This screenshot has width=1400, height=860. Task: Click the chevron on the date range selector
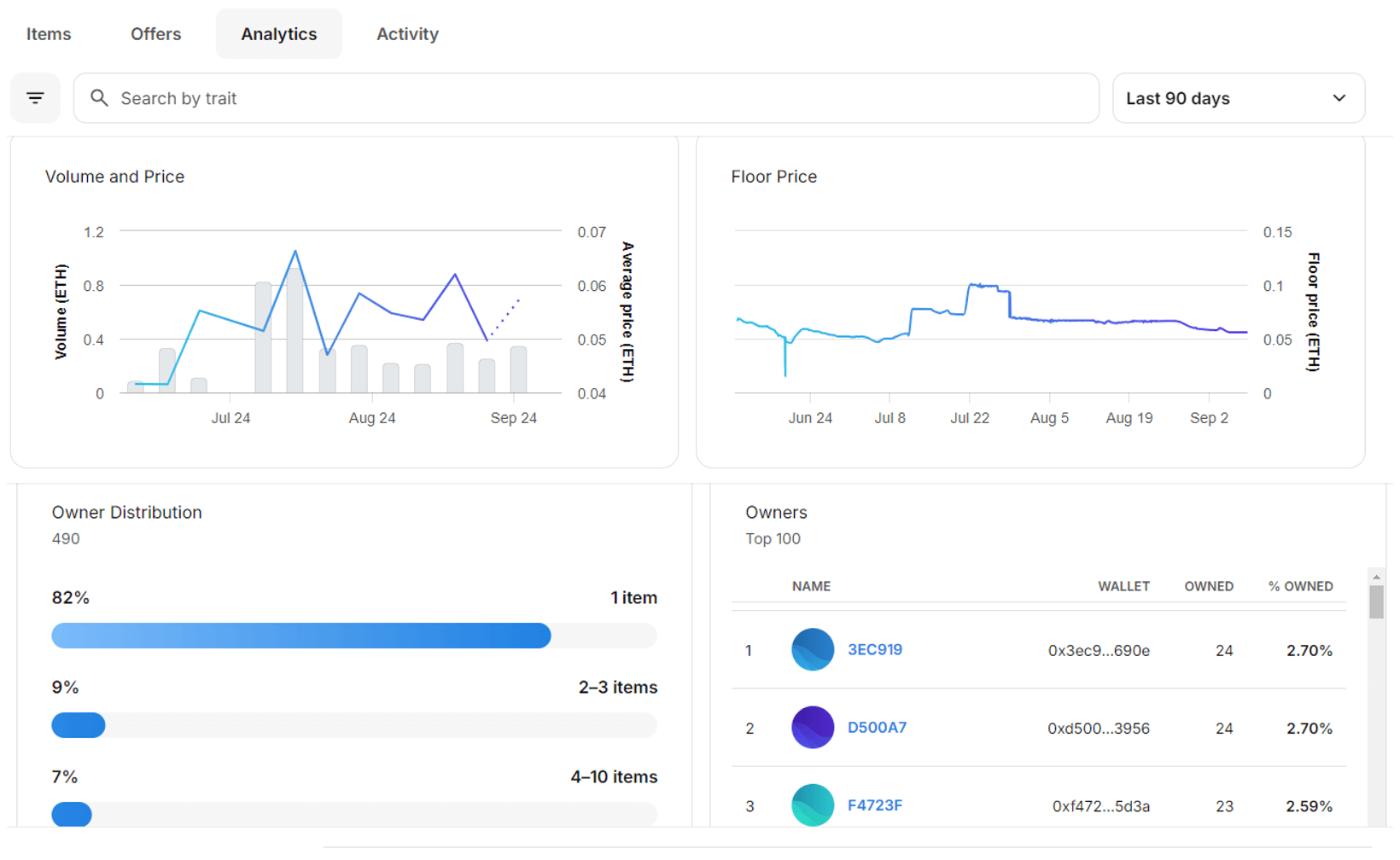point(1339,97)
